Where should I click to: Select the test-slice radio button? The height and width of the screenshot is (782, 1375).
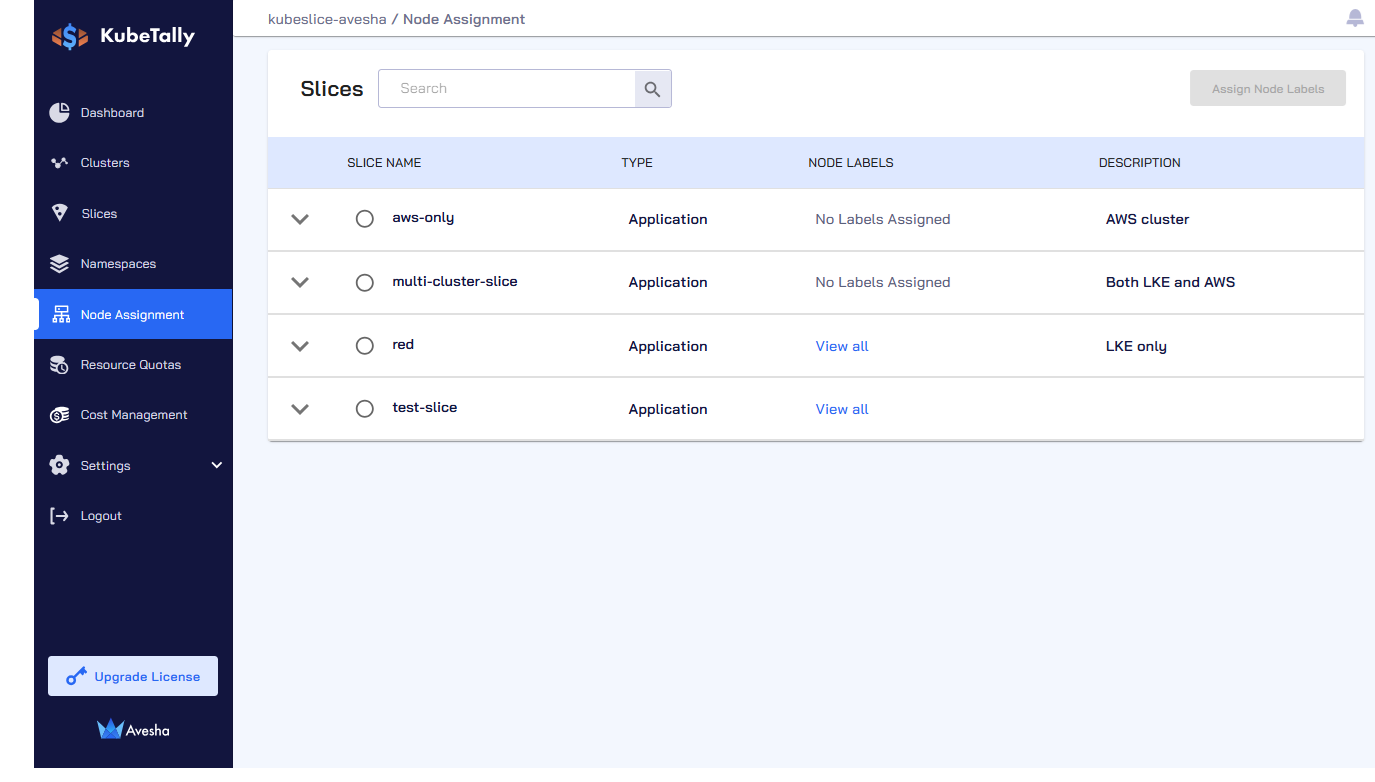pos(365,409)
